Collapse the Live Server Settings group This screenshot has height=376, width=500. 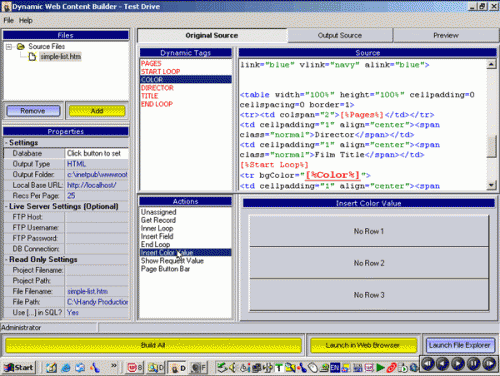[x=6, y=206]
